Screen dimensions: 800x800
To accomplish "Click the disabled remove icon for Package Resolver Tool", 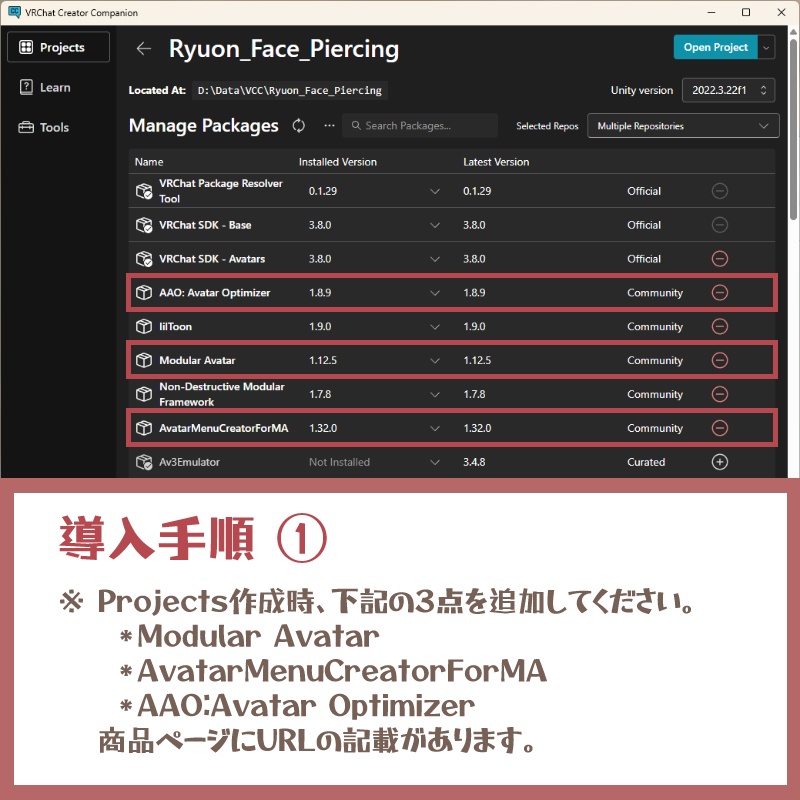I will [x=719, y=191].
